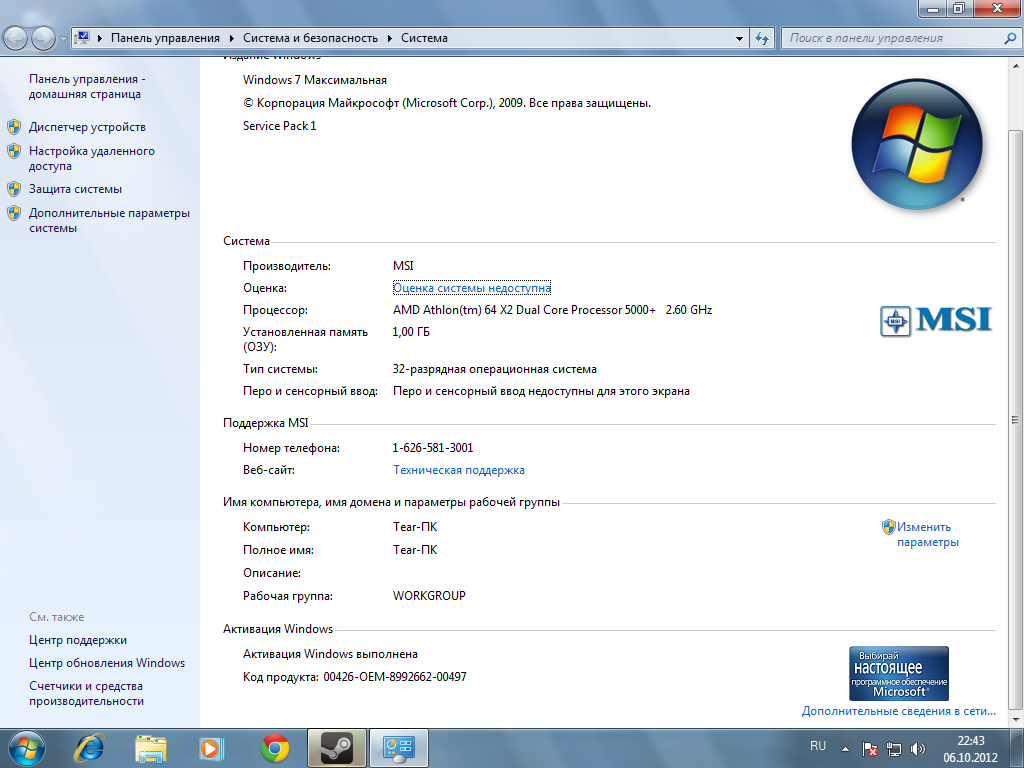Viewport: 1024px width, 768px height.
Task: Expand arrow after 'Панель управления' breadcrumb
Action: 232,39
